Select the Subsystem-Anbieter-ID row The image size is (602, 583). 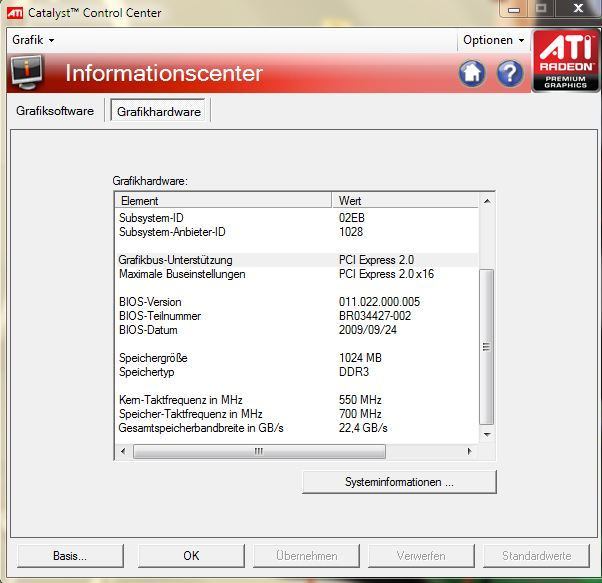[297, 232]
